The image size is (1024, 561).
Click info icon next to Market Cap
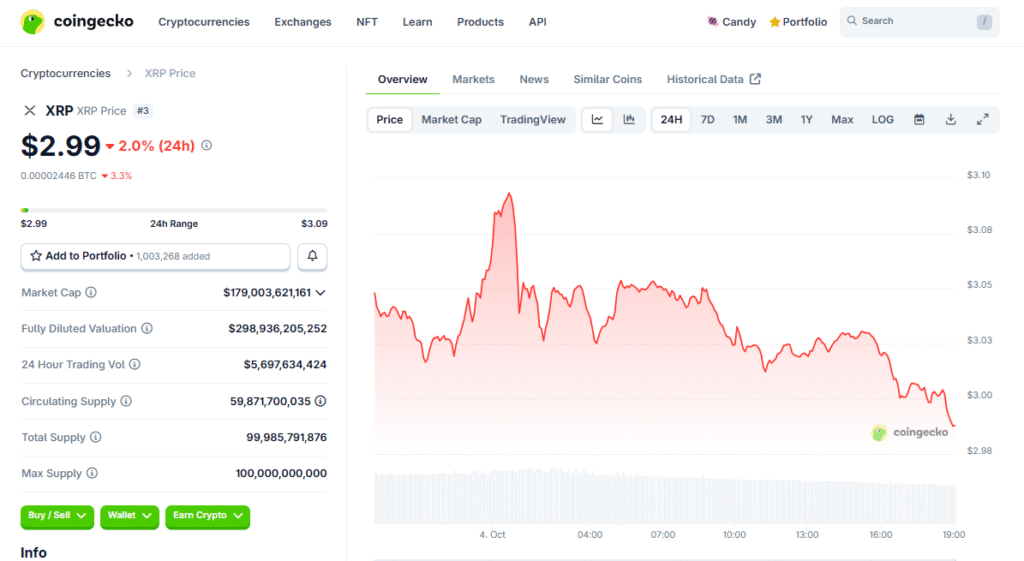point(91,293)
